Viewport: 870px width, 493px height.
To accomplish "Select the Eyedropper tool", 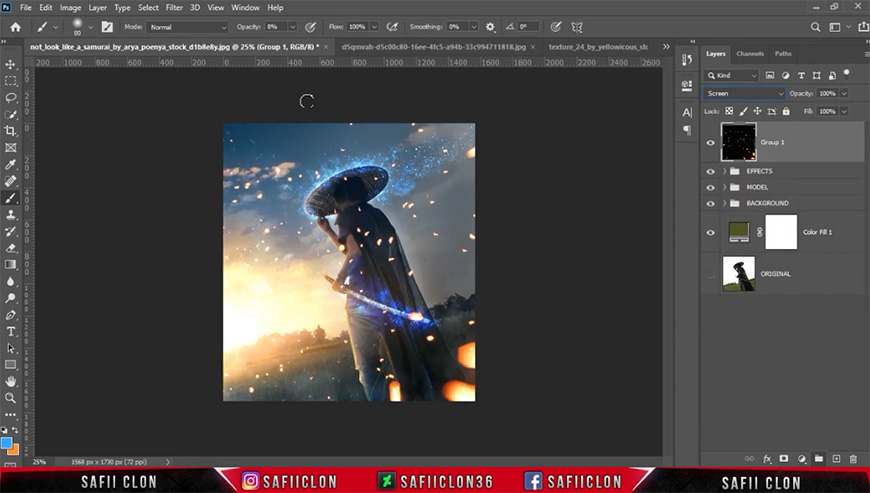I will coord(11,164).
